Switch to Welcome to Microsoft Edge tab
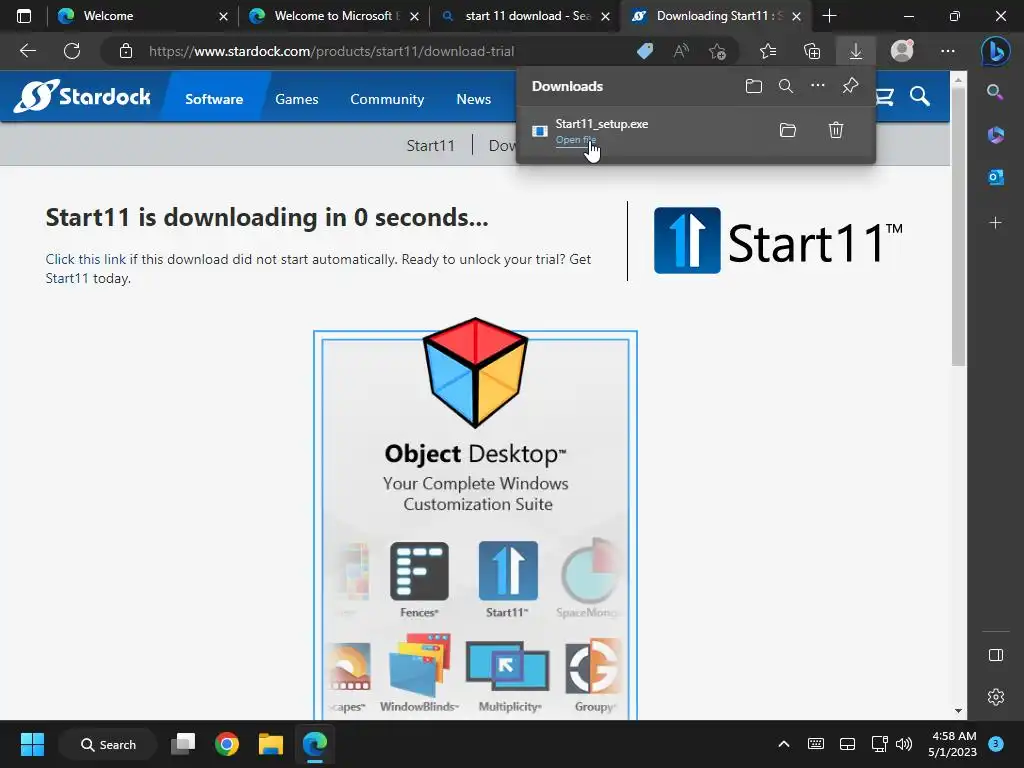1024x768 pixels. (333, 16)
